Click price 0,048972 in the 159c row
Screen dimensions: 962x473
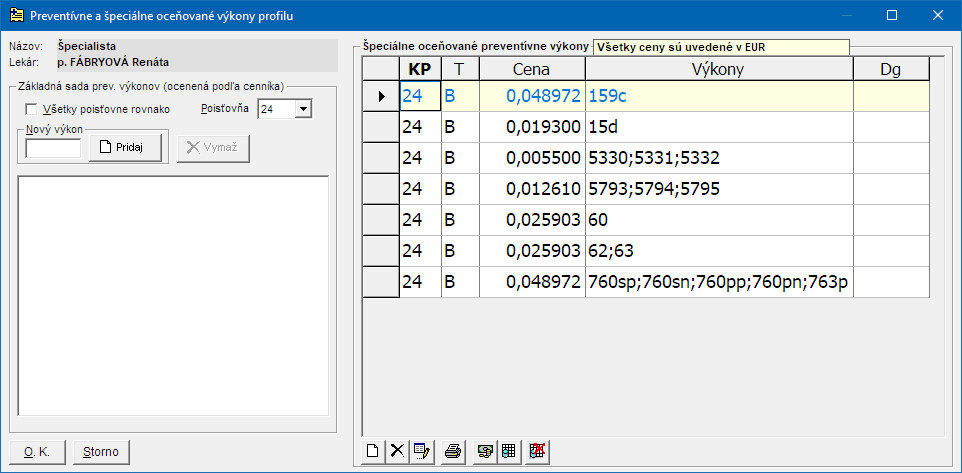[532, 96]
